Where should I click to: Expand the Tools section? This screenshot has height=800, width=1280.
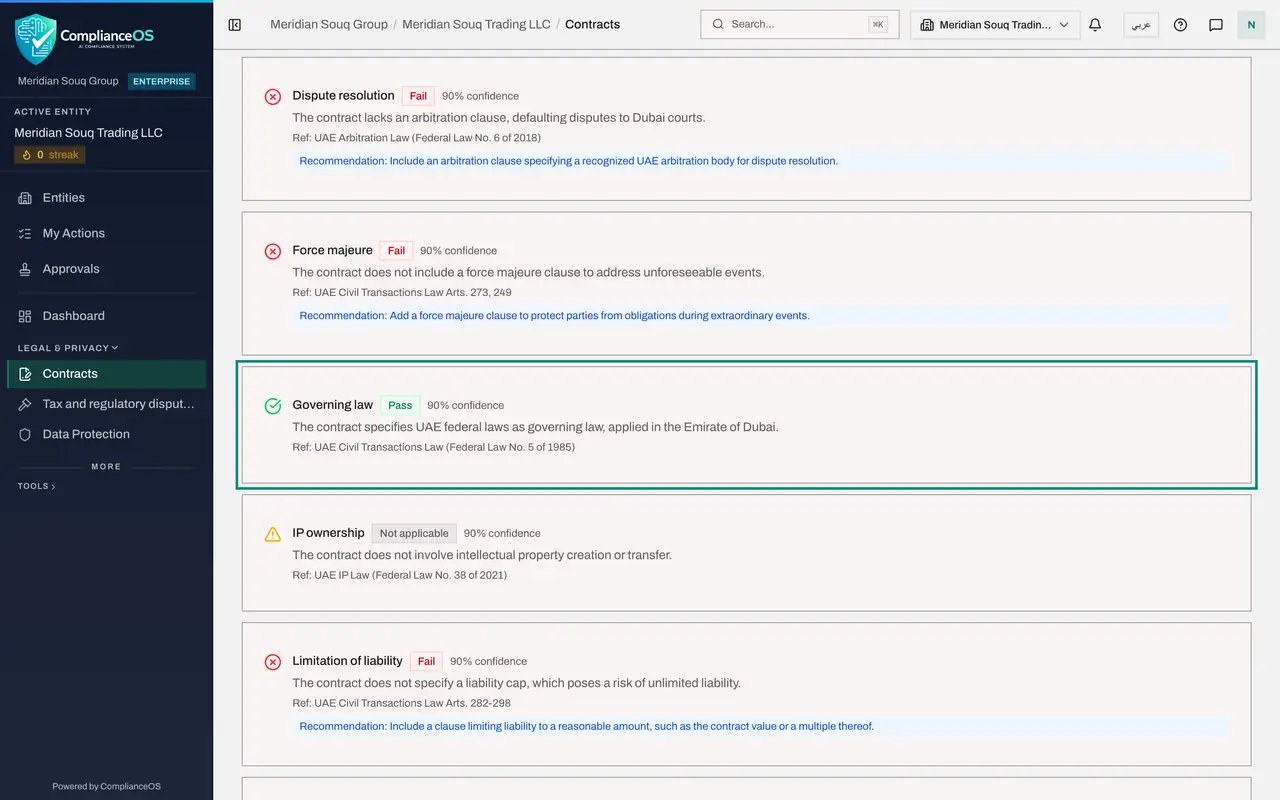point(36,486)
